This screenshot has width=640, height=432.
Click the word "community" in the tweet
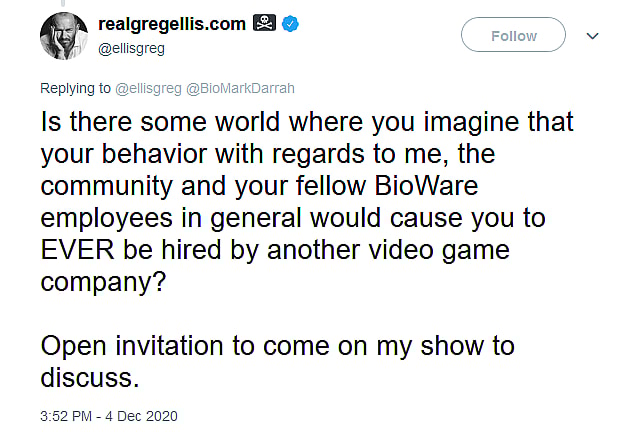pos(118,188)
